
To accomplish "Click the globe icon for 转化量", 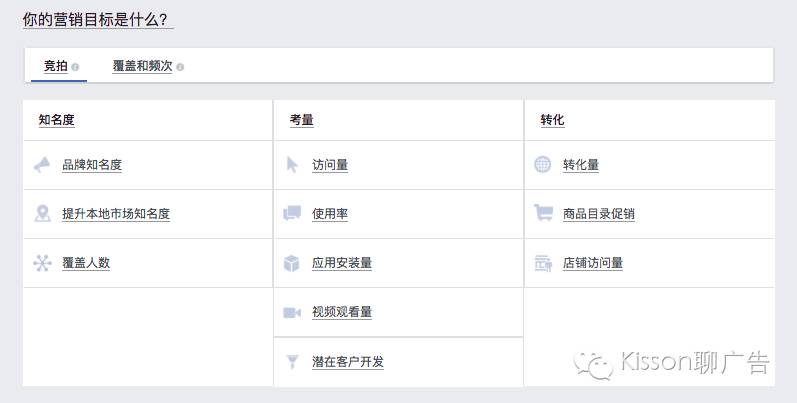I will pos(542,164).
